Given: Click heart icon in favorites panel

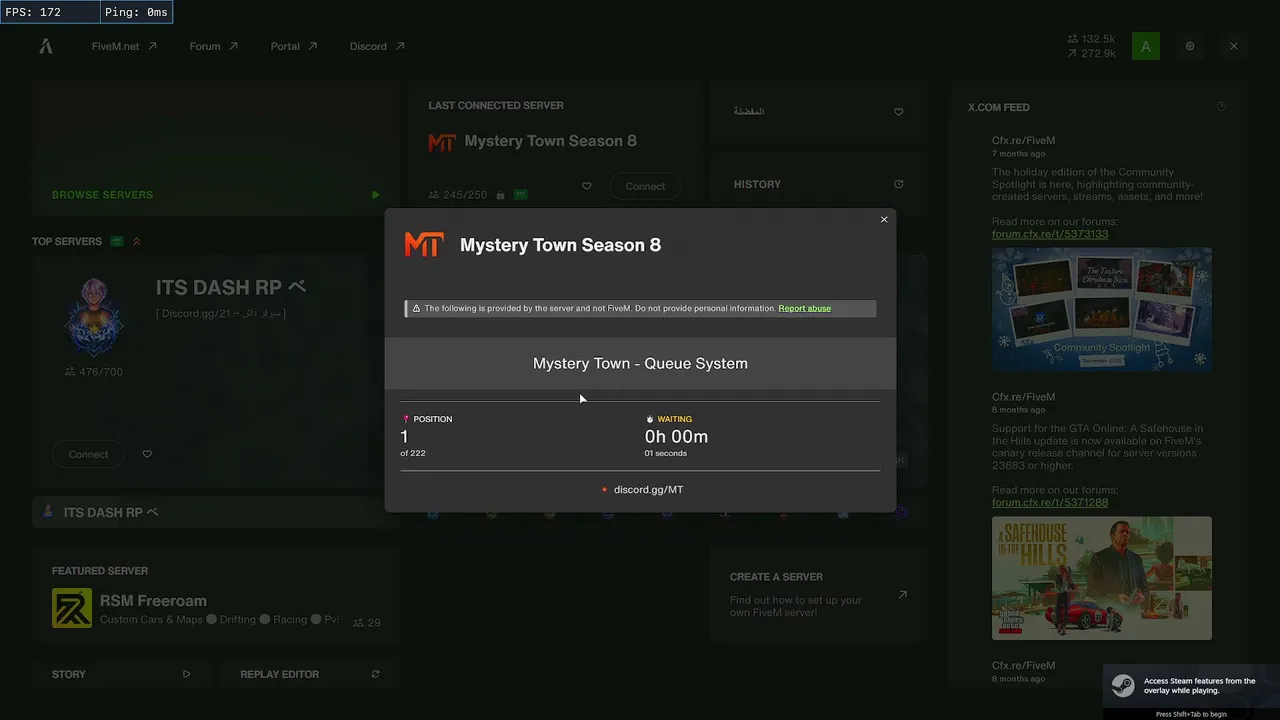Looking at the screenshot, I should (899, 112).
